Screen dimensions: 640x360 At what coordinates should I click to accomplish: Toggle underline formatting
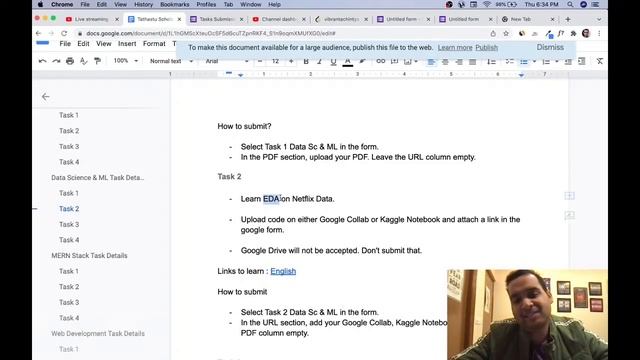click(333, 61)
